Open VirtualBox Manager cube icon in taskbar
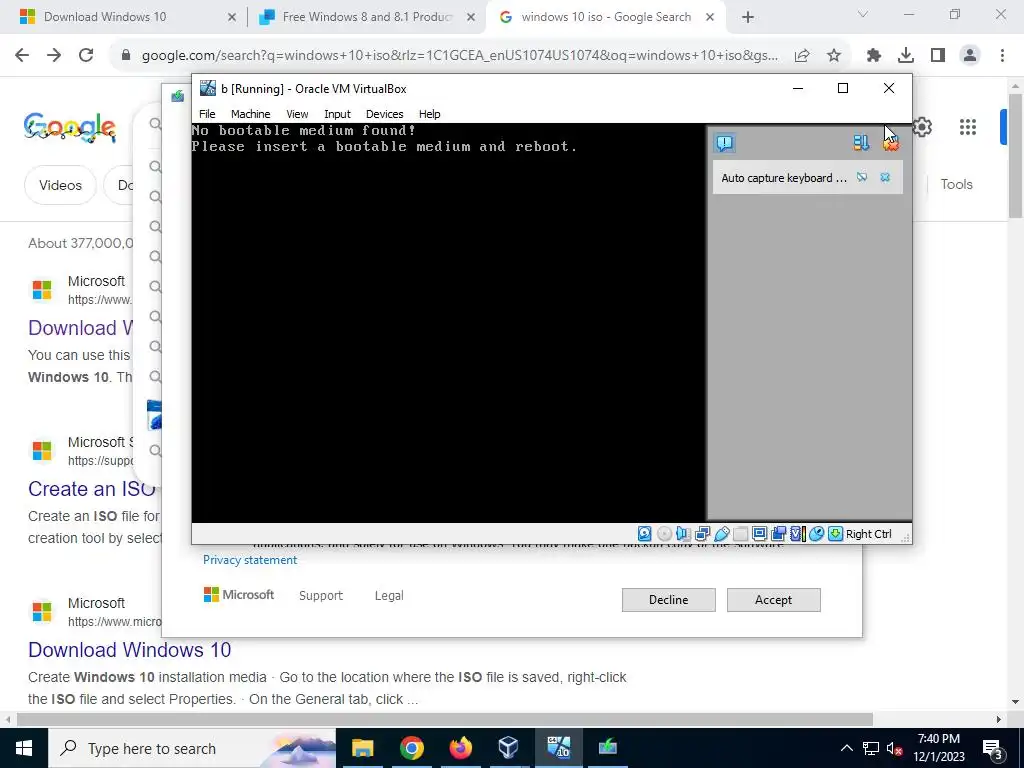Screen dimensions: 1024x768 [508, 748]
